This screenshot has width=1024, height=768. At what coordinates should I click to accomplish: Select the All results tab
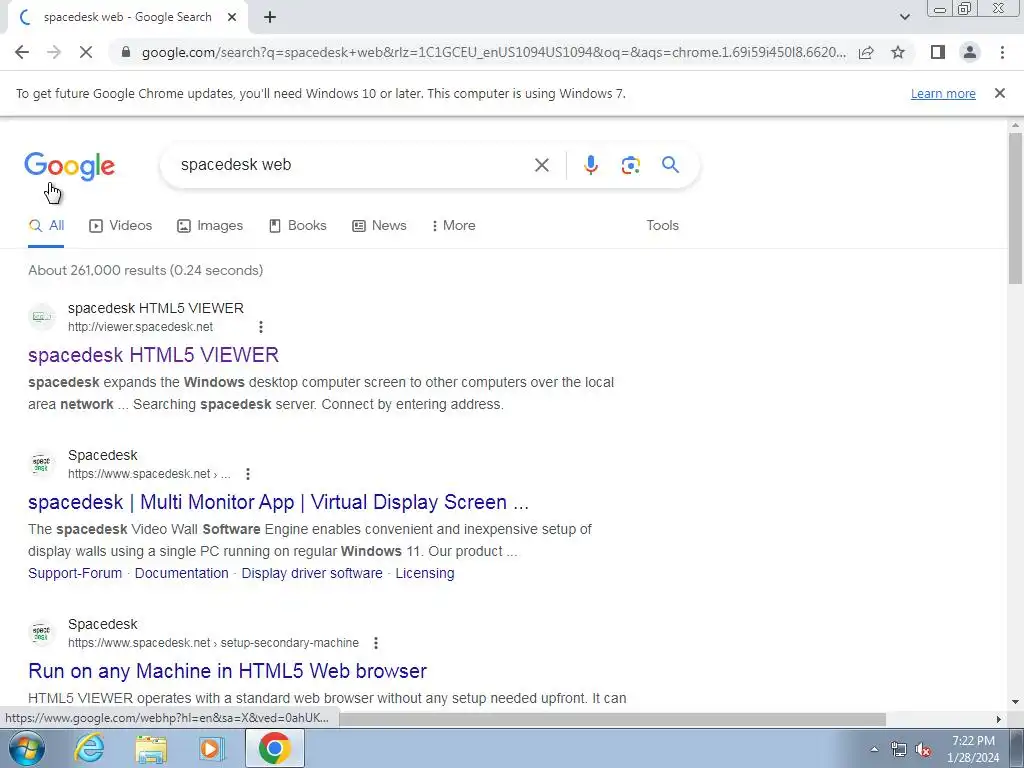[46, 226]
